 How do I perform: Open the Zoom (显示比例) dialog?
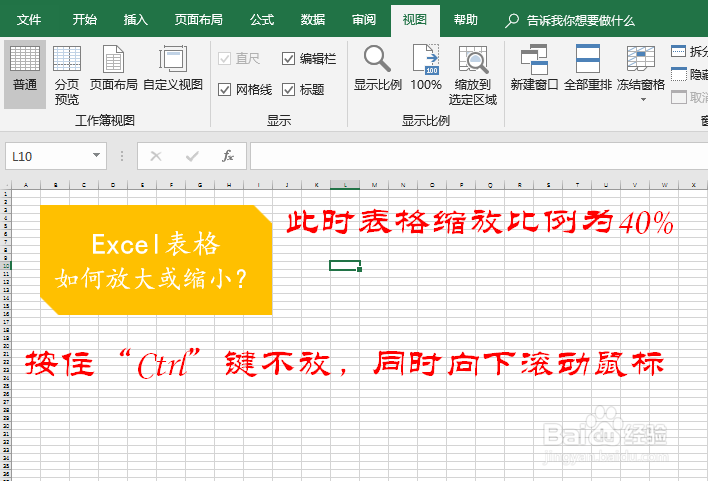coord(377,68)
